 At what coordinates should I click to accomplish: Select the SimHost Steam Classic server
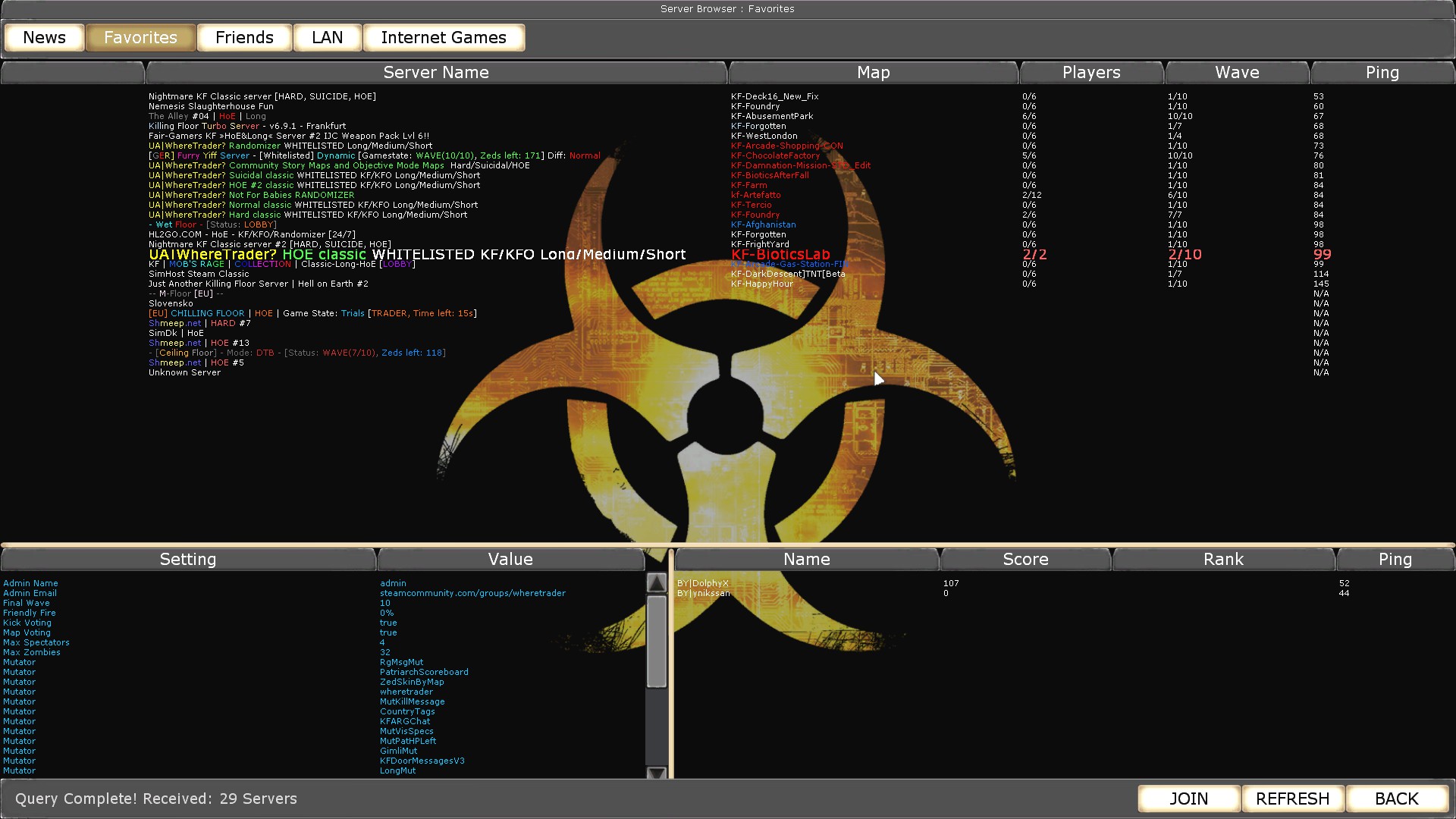pyautogui.click(x=199, y=274)
